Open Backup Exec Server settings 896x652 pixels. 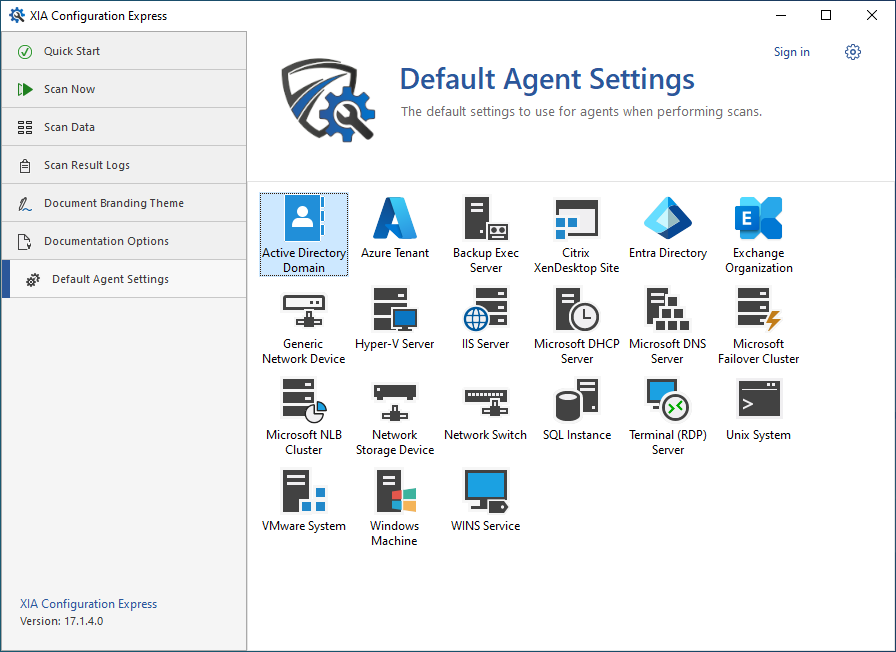click(486, 219)
